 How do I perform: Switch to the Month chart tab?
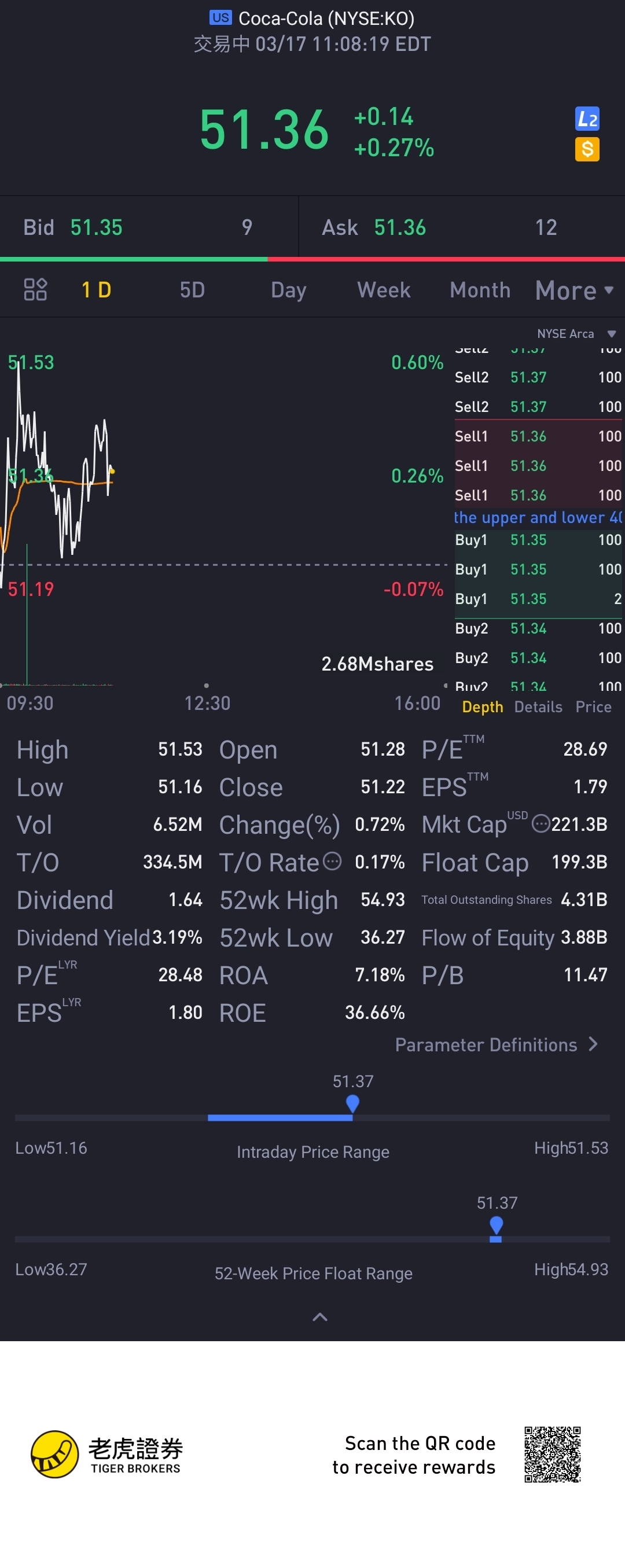480,290
